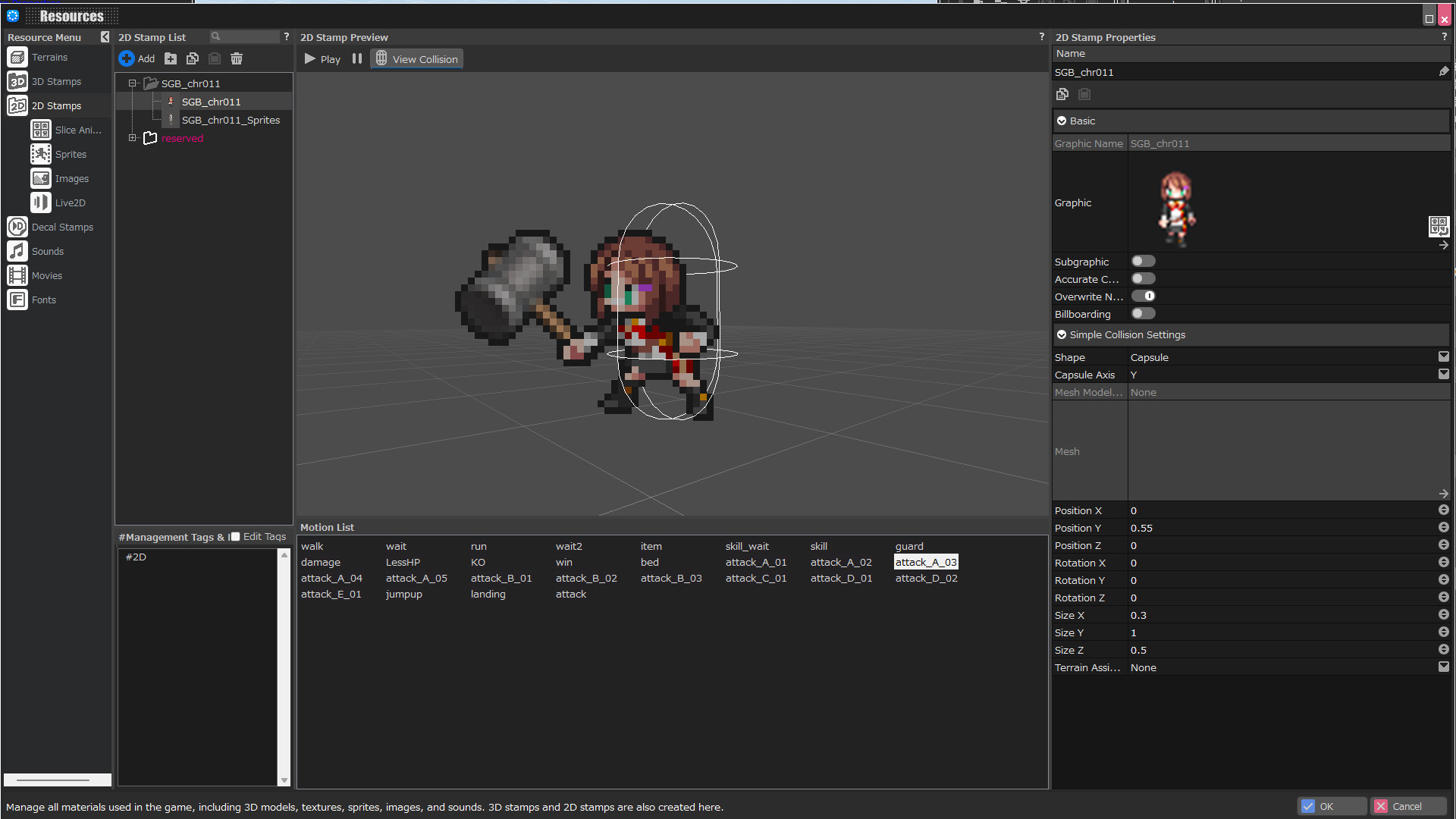This screenshot has height=819, width=1456.
Task: Open help for 2D Stamp Preview
Action: [1041, 36]
